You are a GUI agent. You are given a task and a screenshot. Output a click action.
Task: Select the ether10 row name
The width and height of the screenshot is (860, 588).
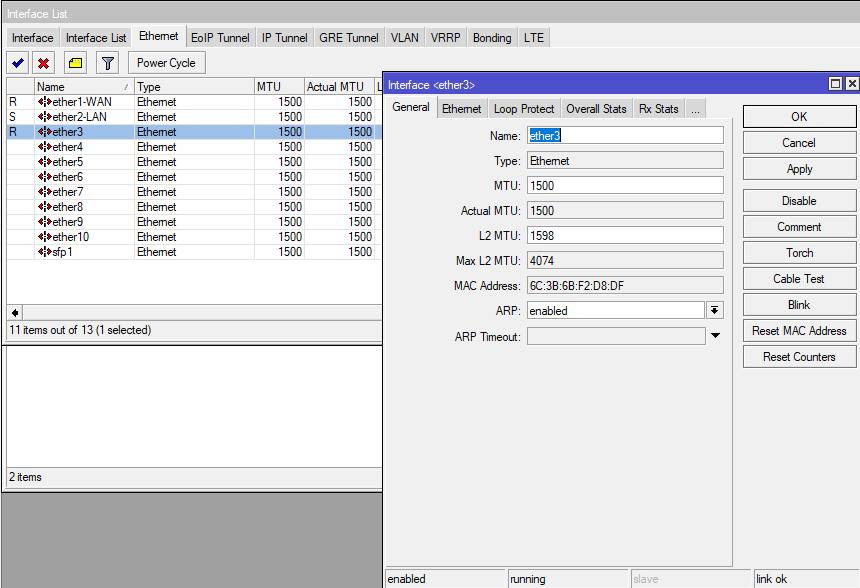pos(71,237)
